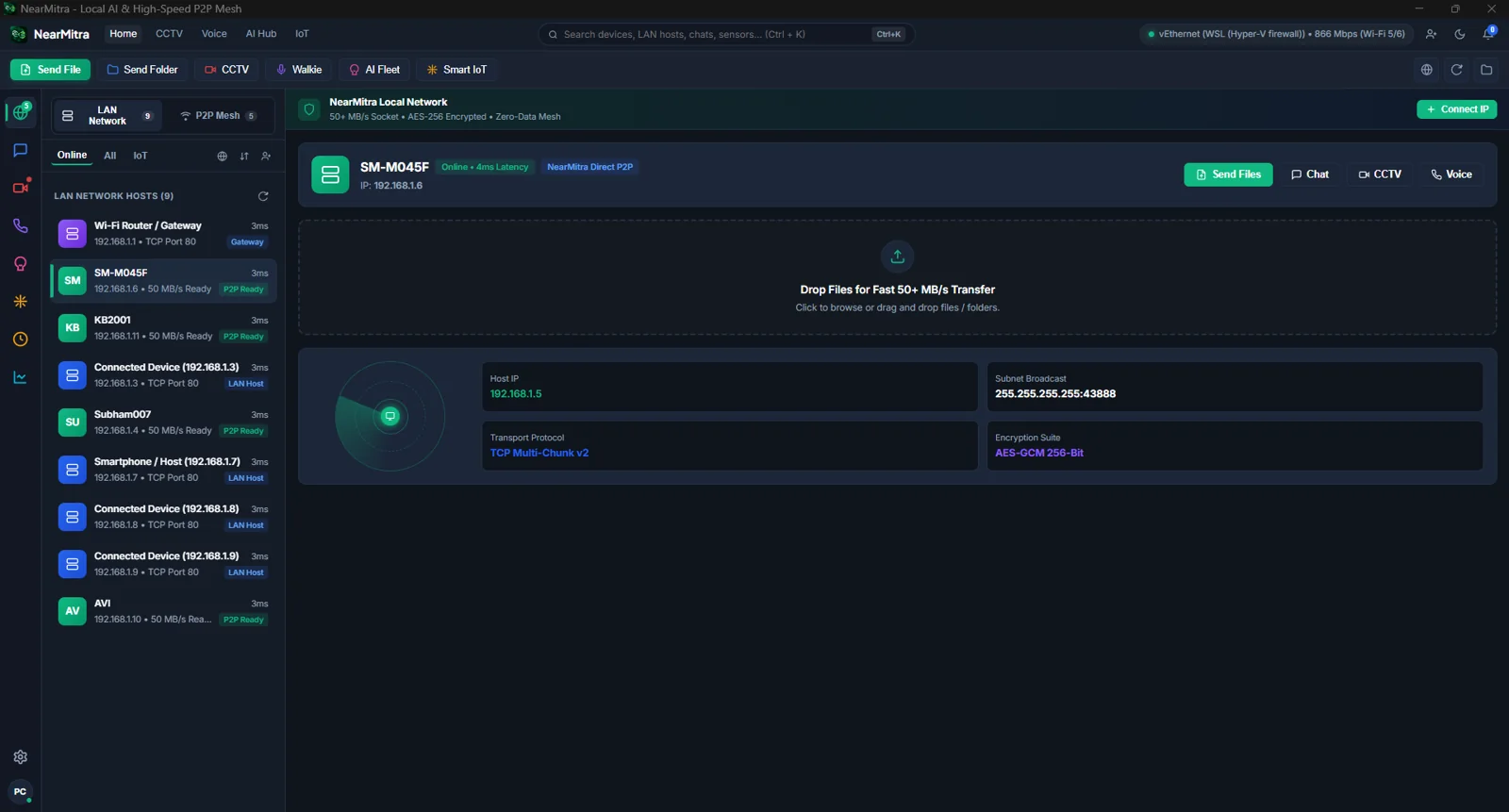Select the KB2001 host
Screen dimensions: 1509x812
tap(163, 328)
